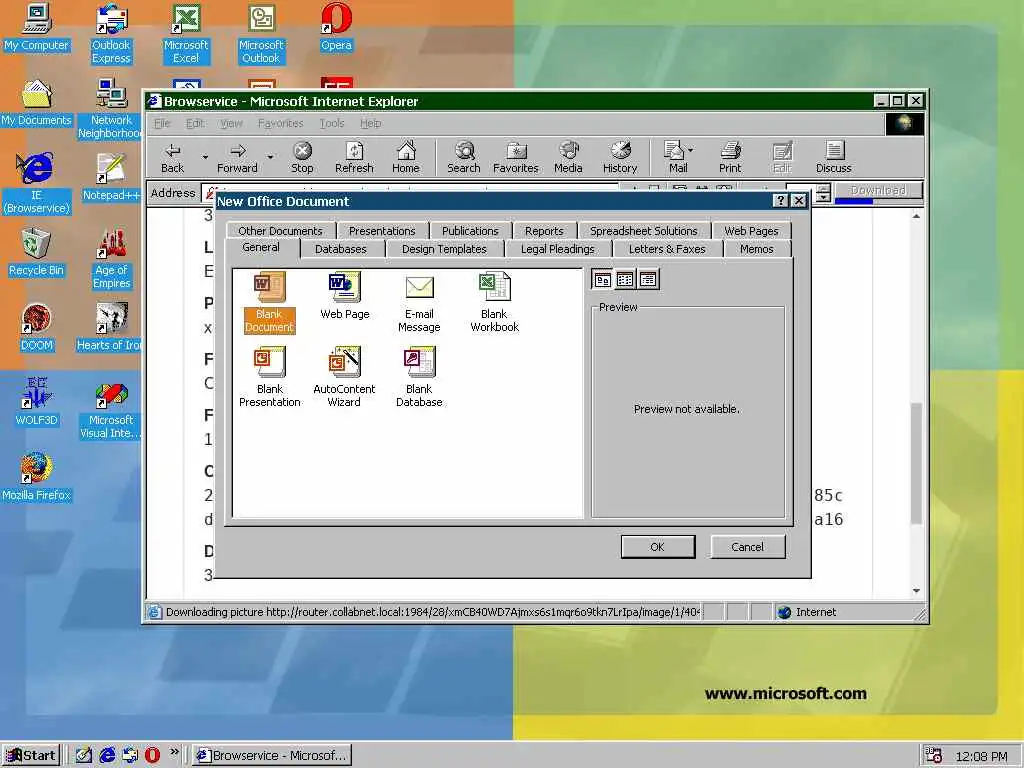This screenshot has height=768, width=1024.
Task: Open the Help menu in Internet Explorer
Action: pos(370,123)
